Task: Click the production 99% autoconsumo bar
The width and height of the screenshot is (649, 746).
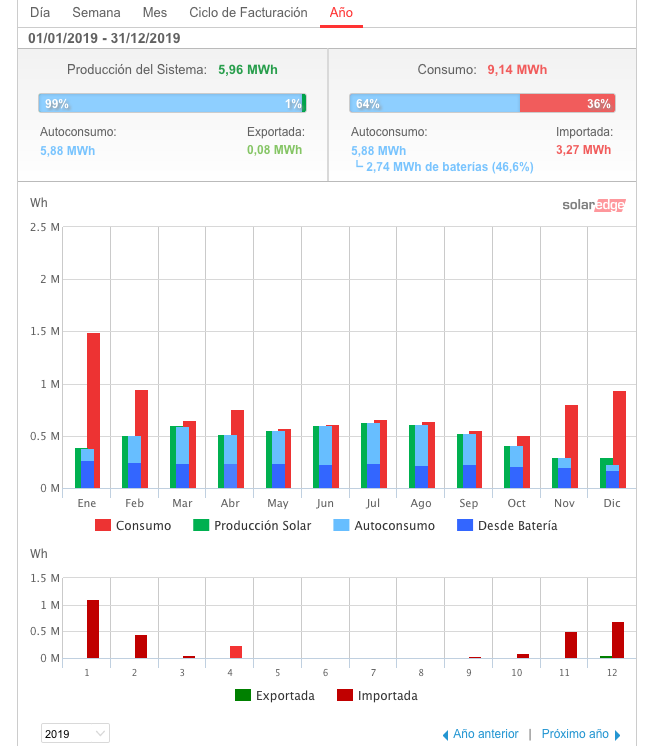Action: (170, 103)
